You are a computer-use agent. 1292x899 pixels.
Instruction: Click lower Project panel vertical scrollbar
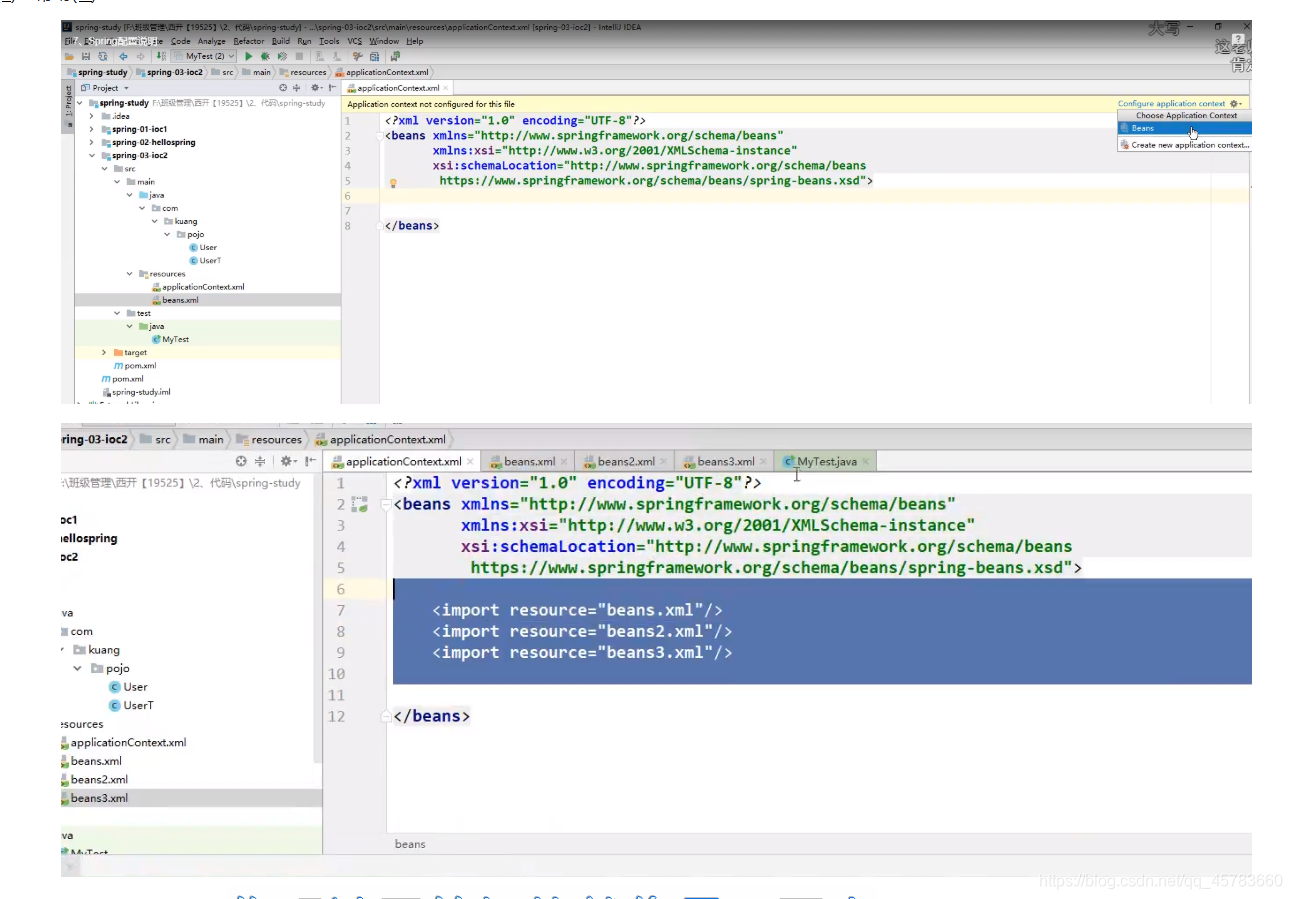pyautogui.click(x=318, y=620)
